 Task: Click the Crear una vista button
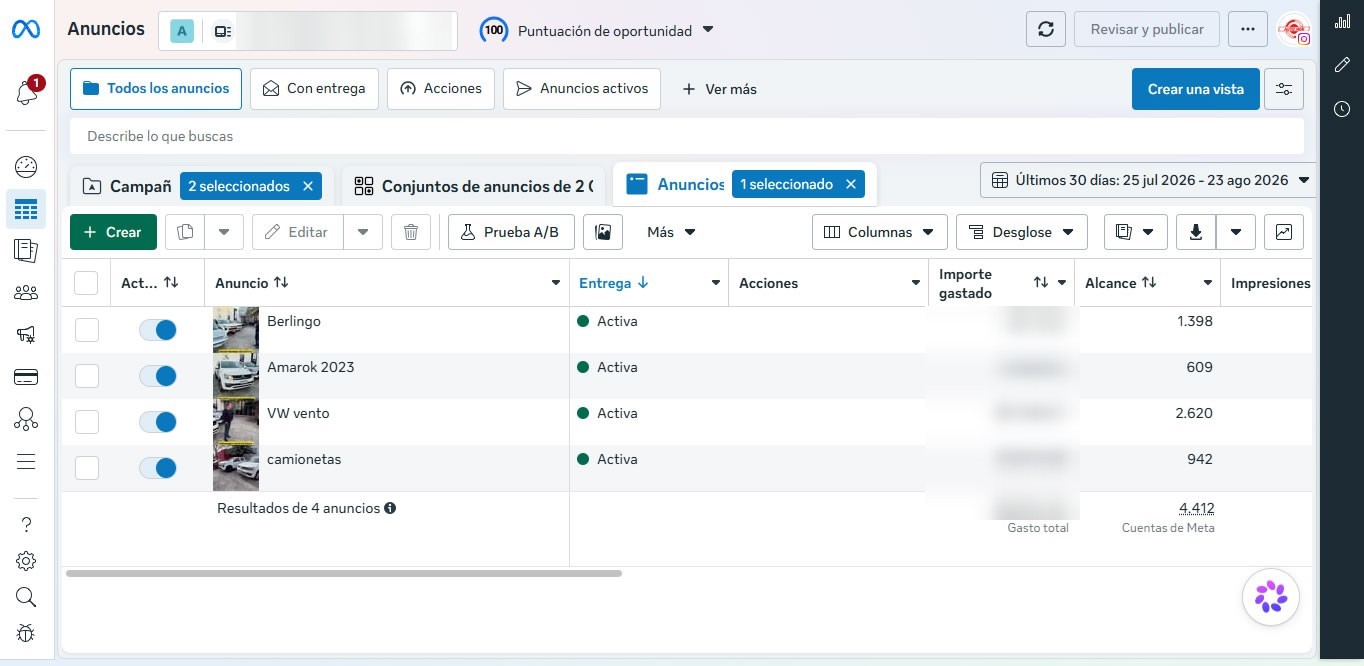tap(1196, 89)
